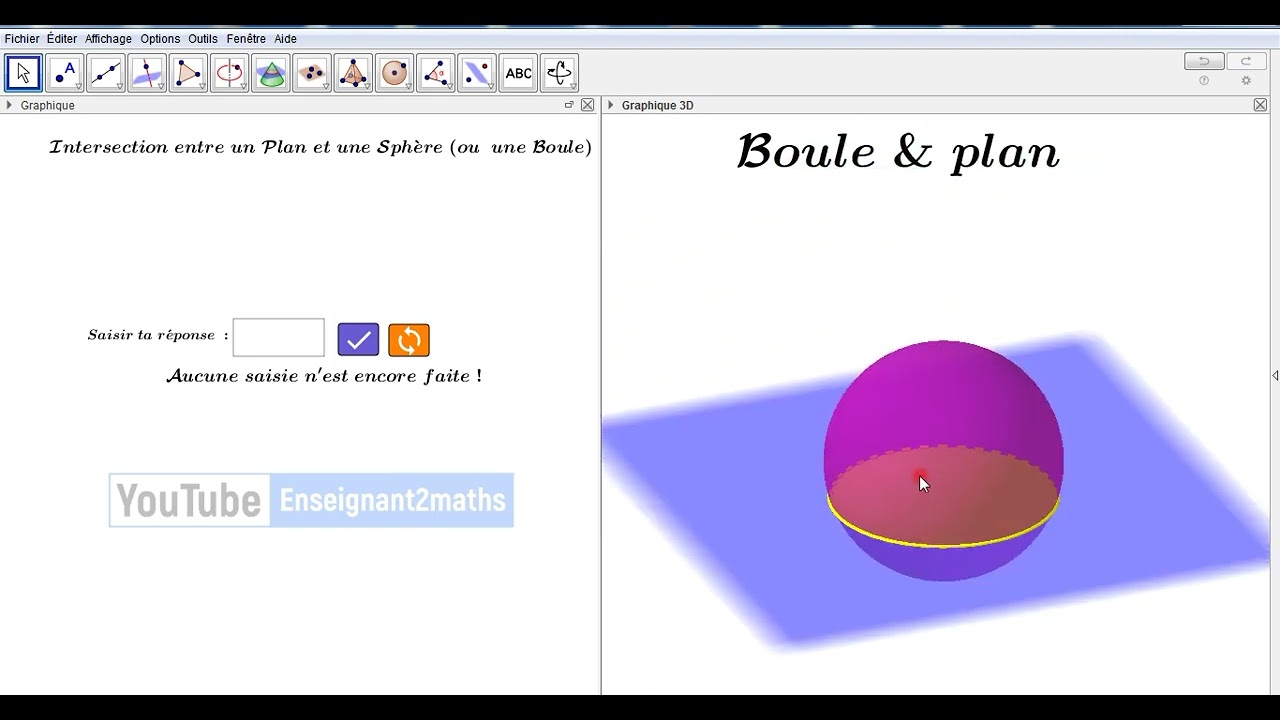Select the Polygon tool

(x=188, y=73)
